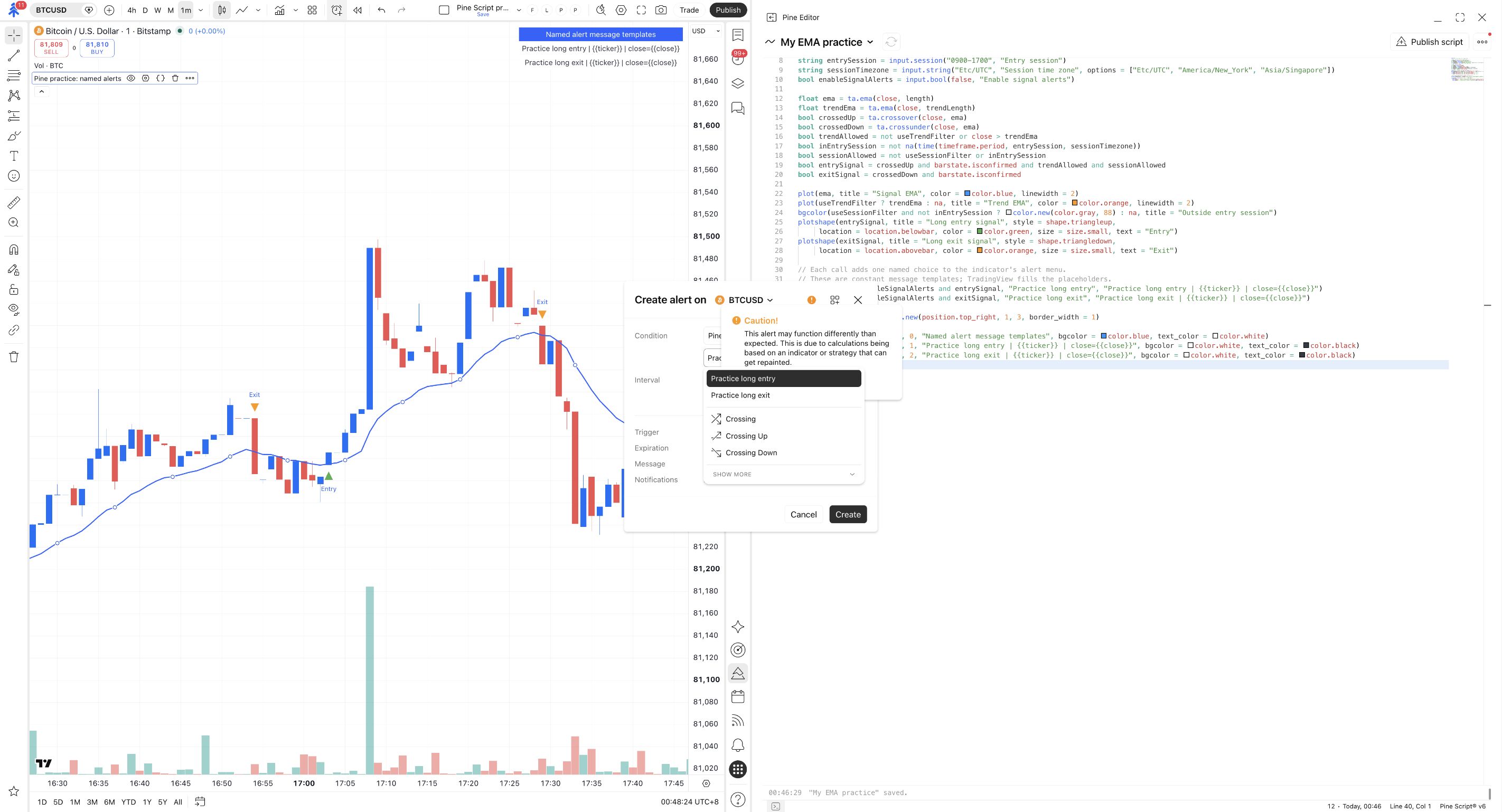1502x812 pixels.
Task: Open the candlestick chart type selector
Action: [x=222, y=10]
